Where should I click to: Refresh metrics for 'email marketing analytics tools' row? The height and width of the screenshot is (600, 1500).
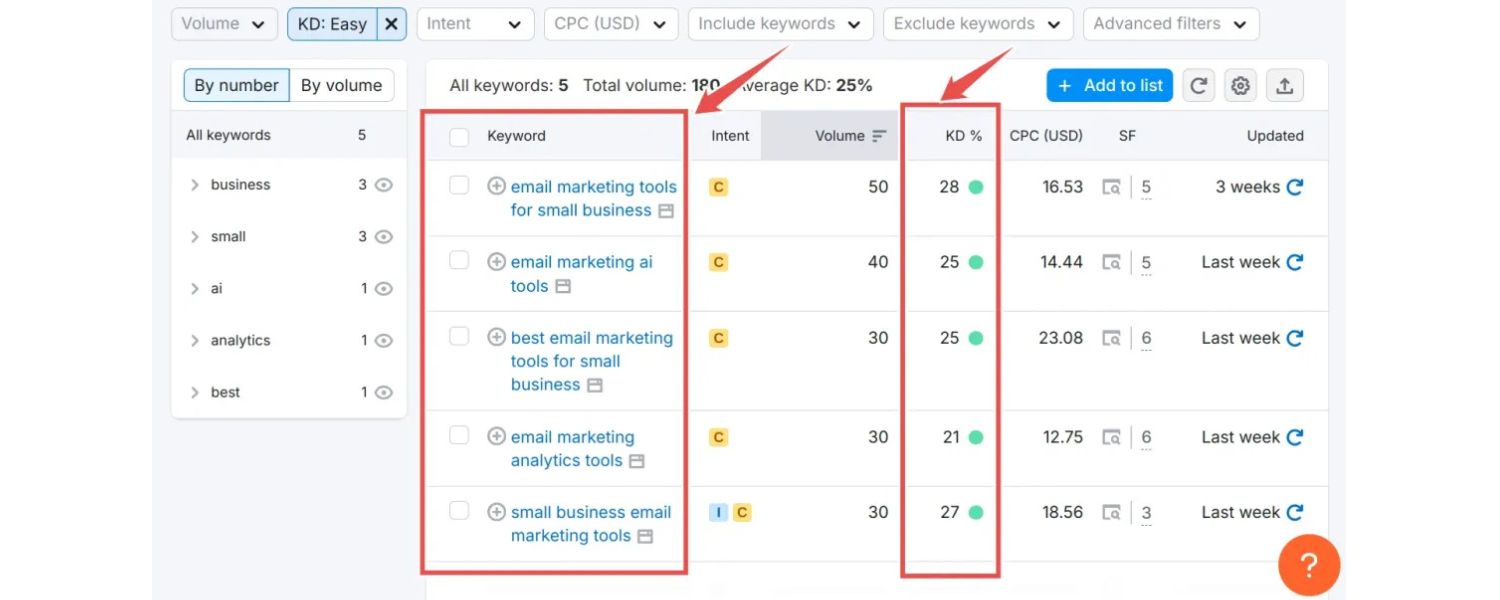(1295, 437)
